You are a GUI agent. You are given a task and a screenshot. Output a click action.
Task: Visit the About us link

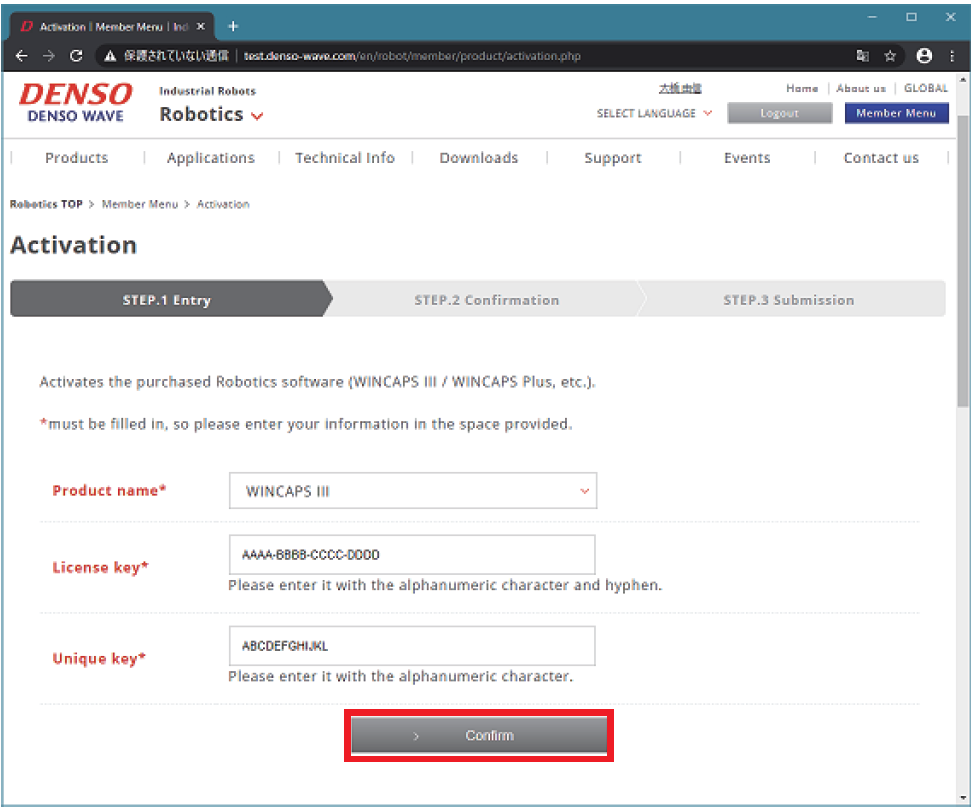(860, 88)
